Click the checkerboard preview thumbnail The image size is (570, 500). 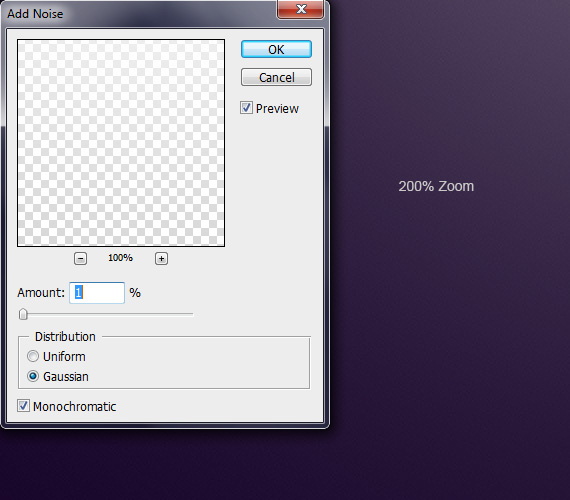pyautogui.click(x=121, y=143)
